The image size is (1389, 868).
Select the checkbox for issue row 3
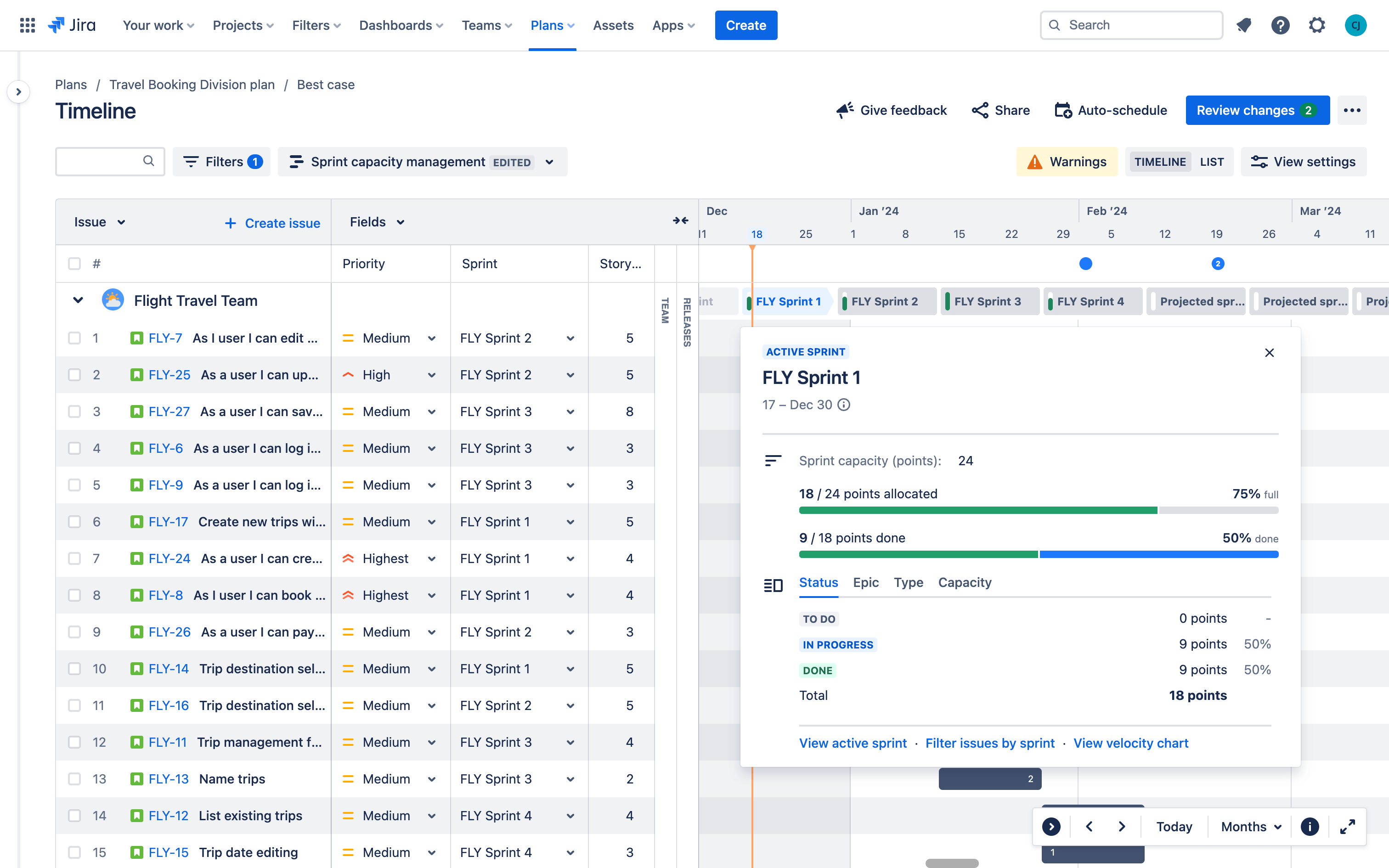click(x=73, y=411)
